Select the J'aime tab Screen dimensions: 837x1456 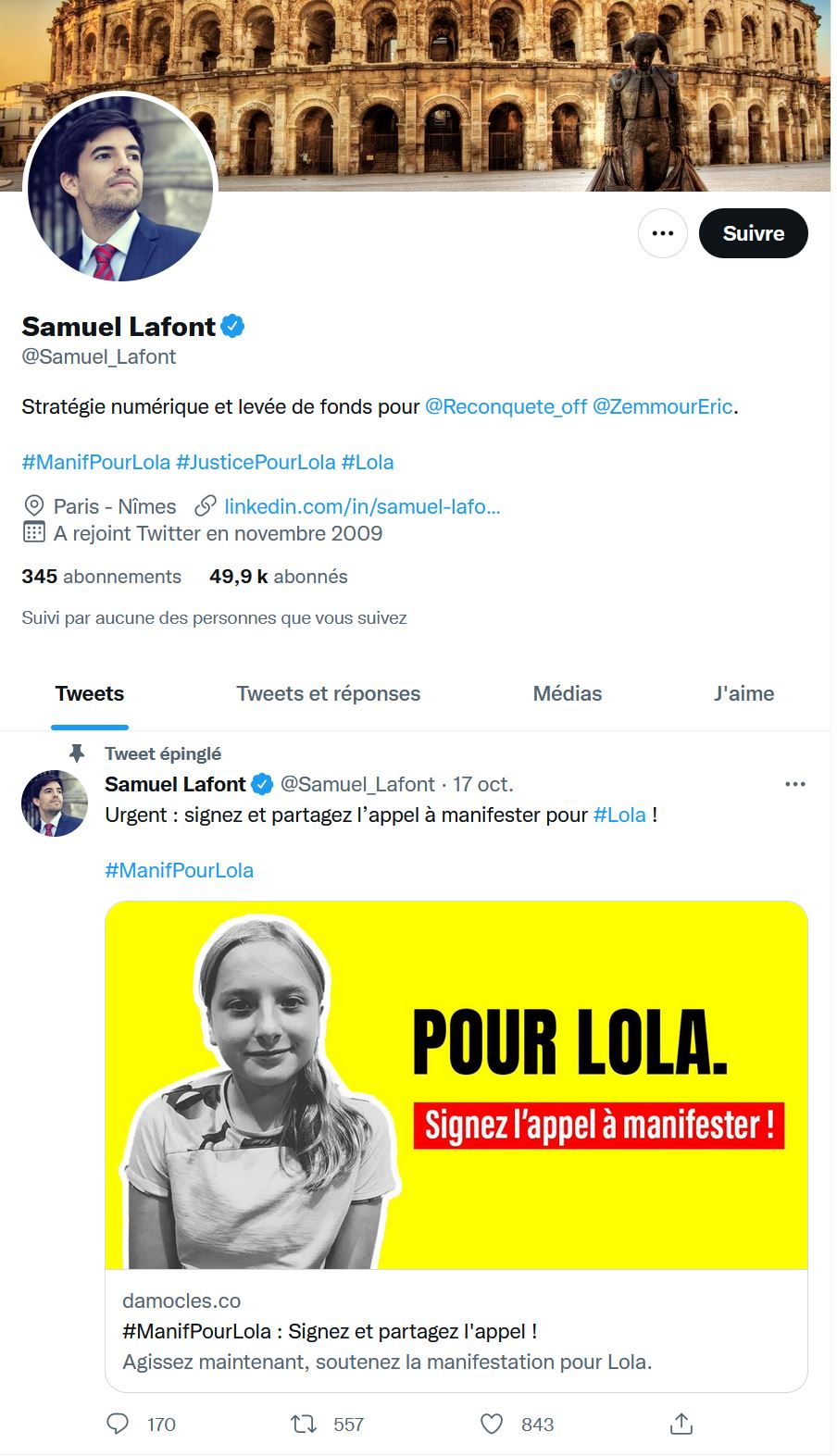point(744,693)
